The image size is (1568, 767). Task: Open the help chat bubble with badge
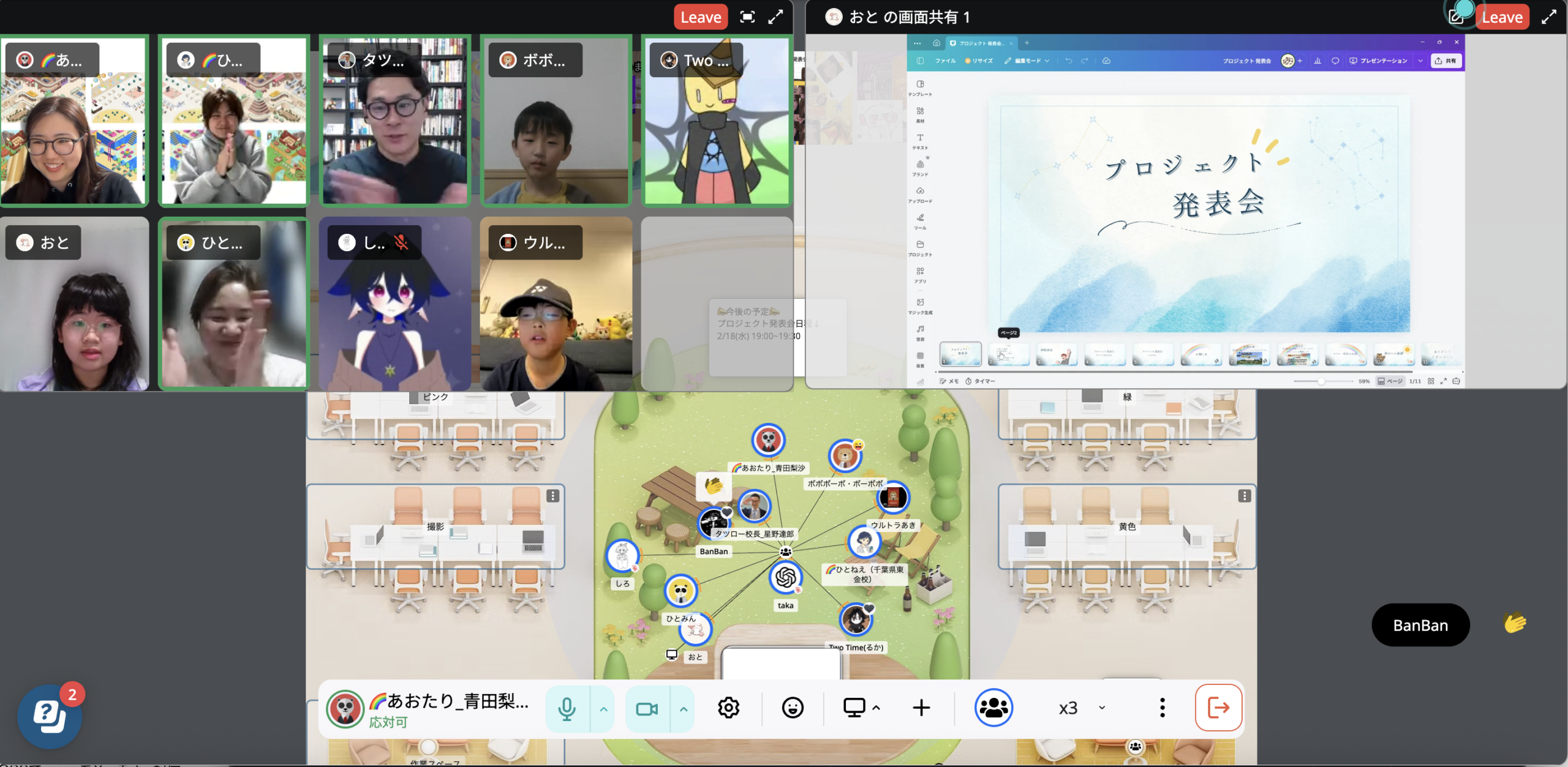tap(50, 716)
